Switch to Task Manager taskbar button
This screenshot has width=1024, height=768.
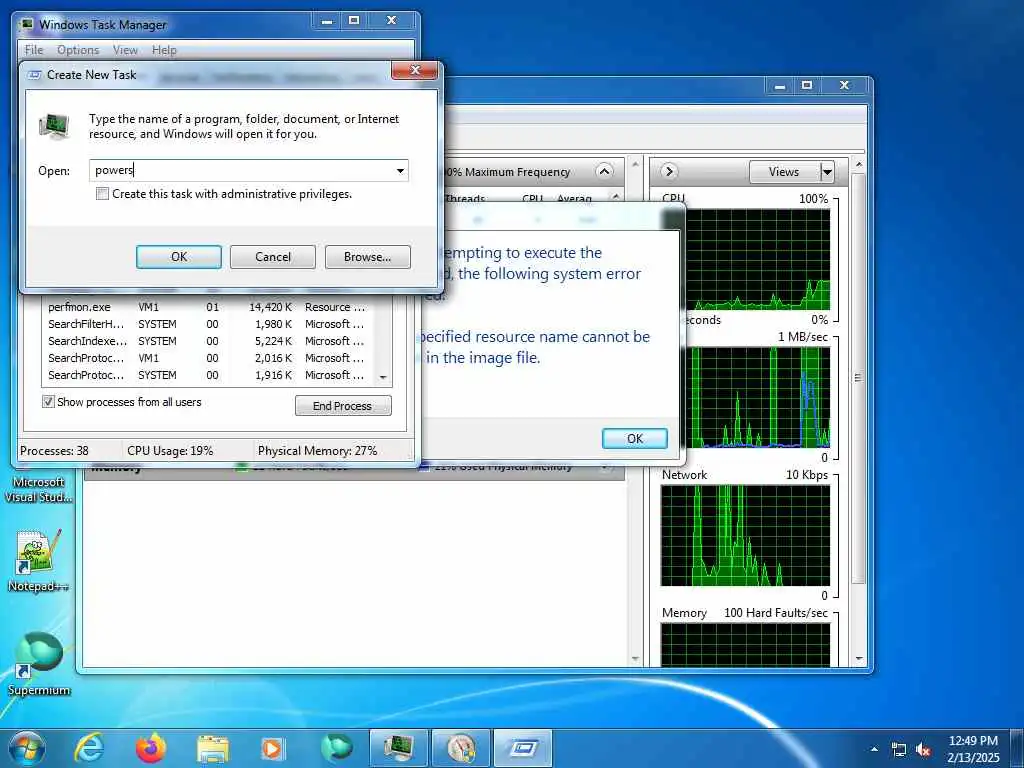(398, 748)
